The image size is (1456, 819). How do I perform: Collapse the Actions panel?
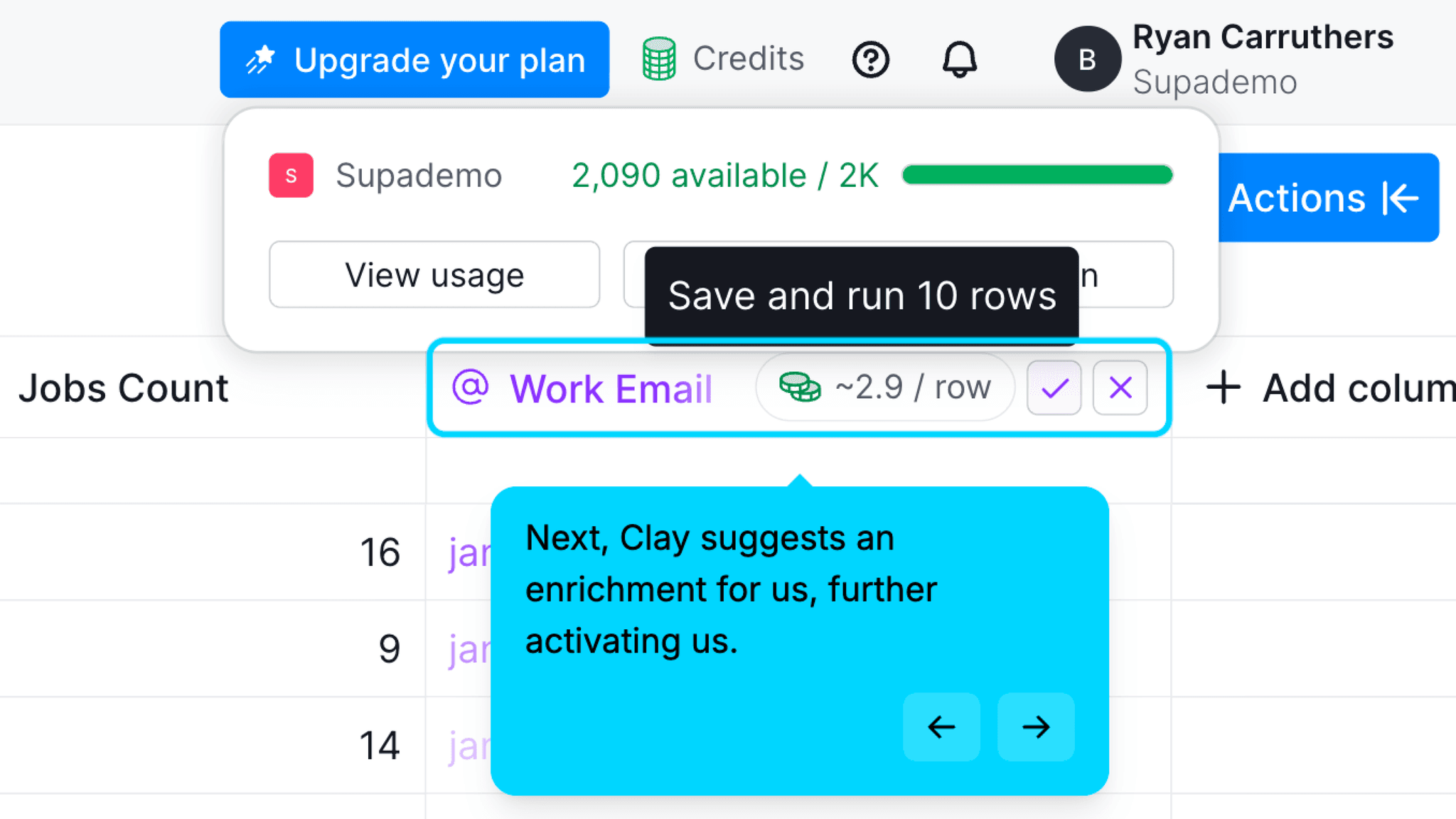pos(1327,198)
